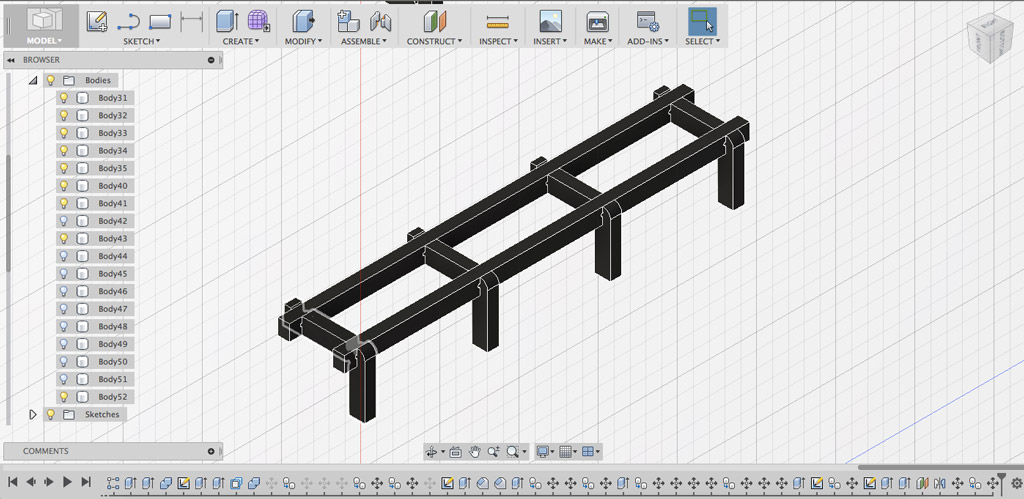Image resolution: width=1024 pixels, height=499 pixels.
Task: Click the Extrude tool icon
Action: 227,22
